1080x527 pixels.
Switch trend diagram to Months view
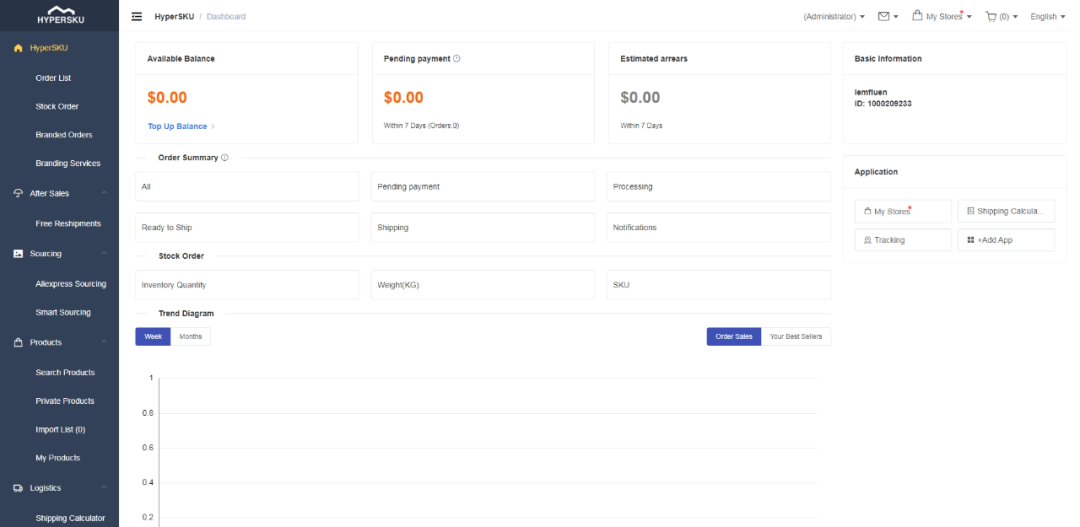[190, 337]
